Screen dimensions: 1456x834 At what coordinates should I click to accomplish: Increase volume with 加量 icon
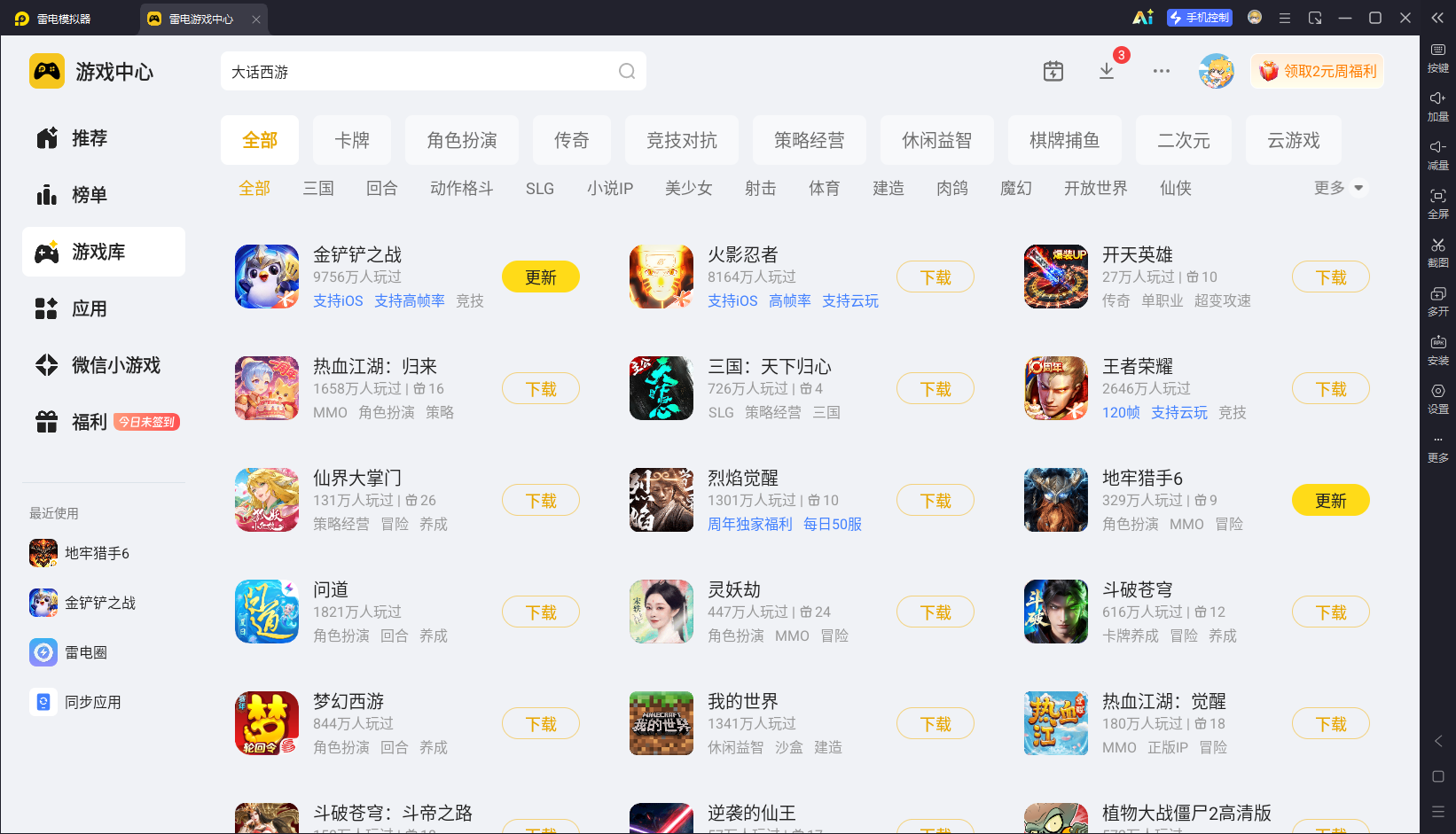pyautogui.click(x=1438, y=107)
